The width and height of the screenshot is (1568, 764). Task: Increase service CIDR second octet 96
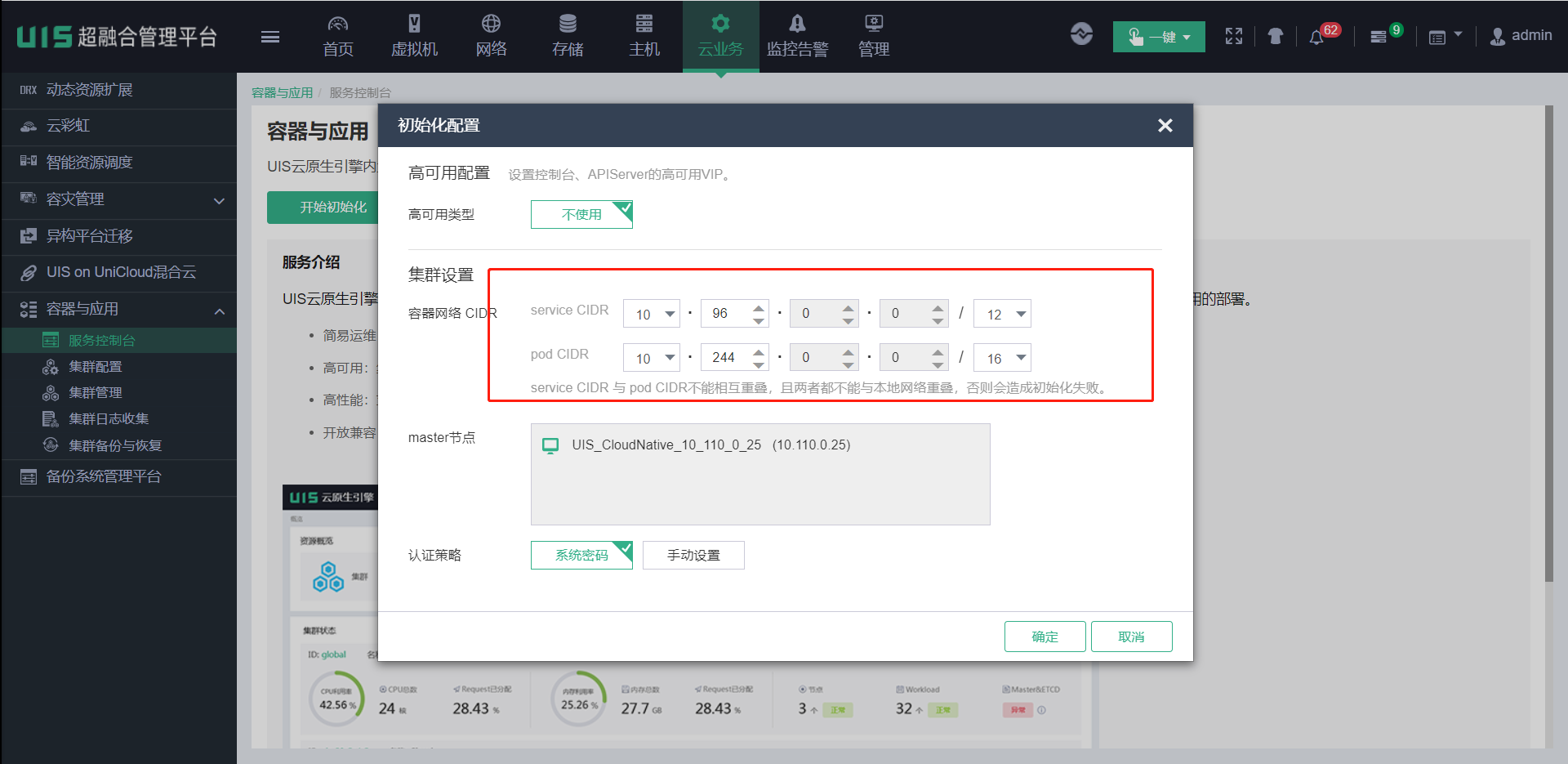[759, 307]
